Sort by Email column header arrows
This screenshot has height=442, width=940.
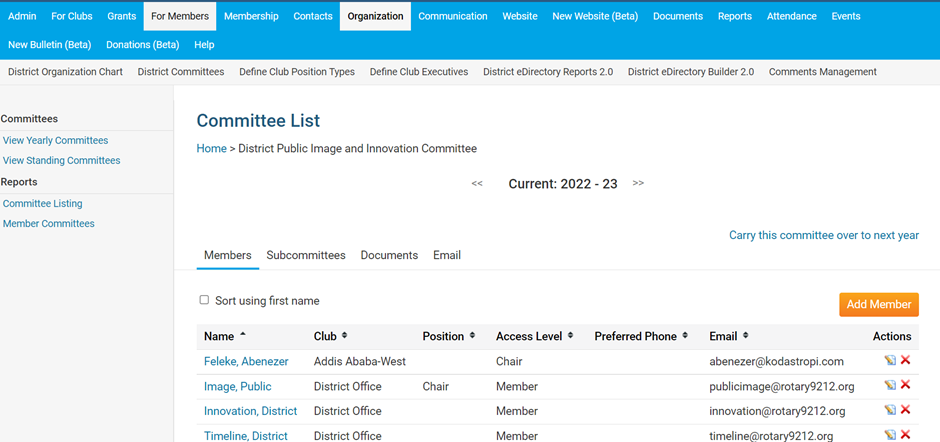[x=745, y=336]
